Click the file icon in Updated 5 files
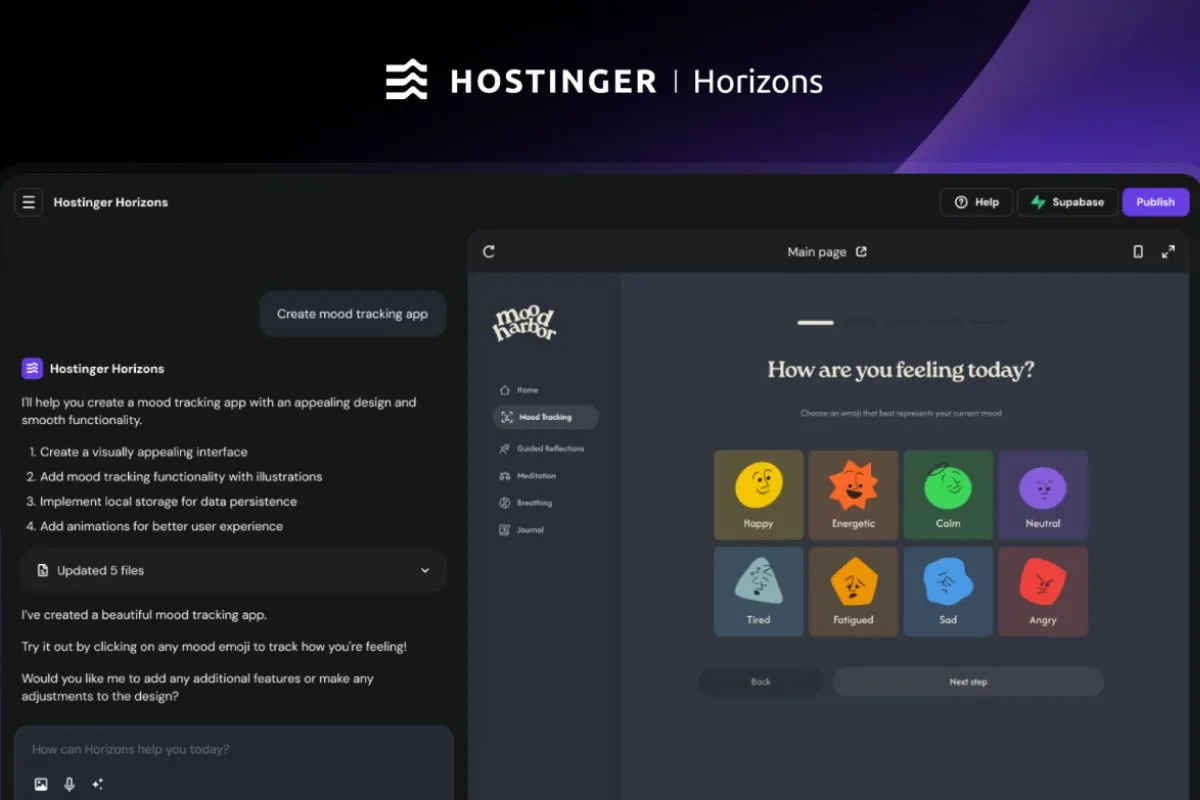Screen dimensions: 1200x800 coord(42,570)
